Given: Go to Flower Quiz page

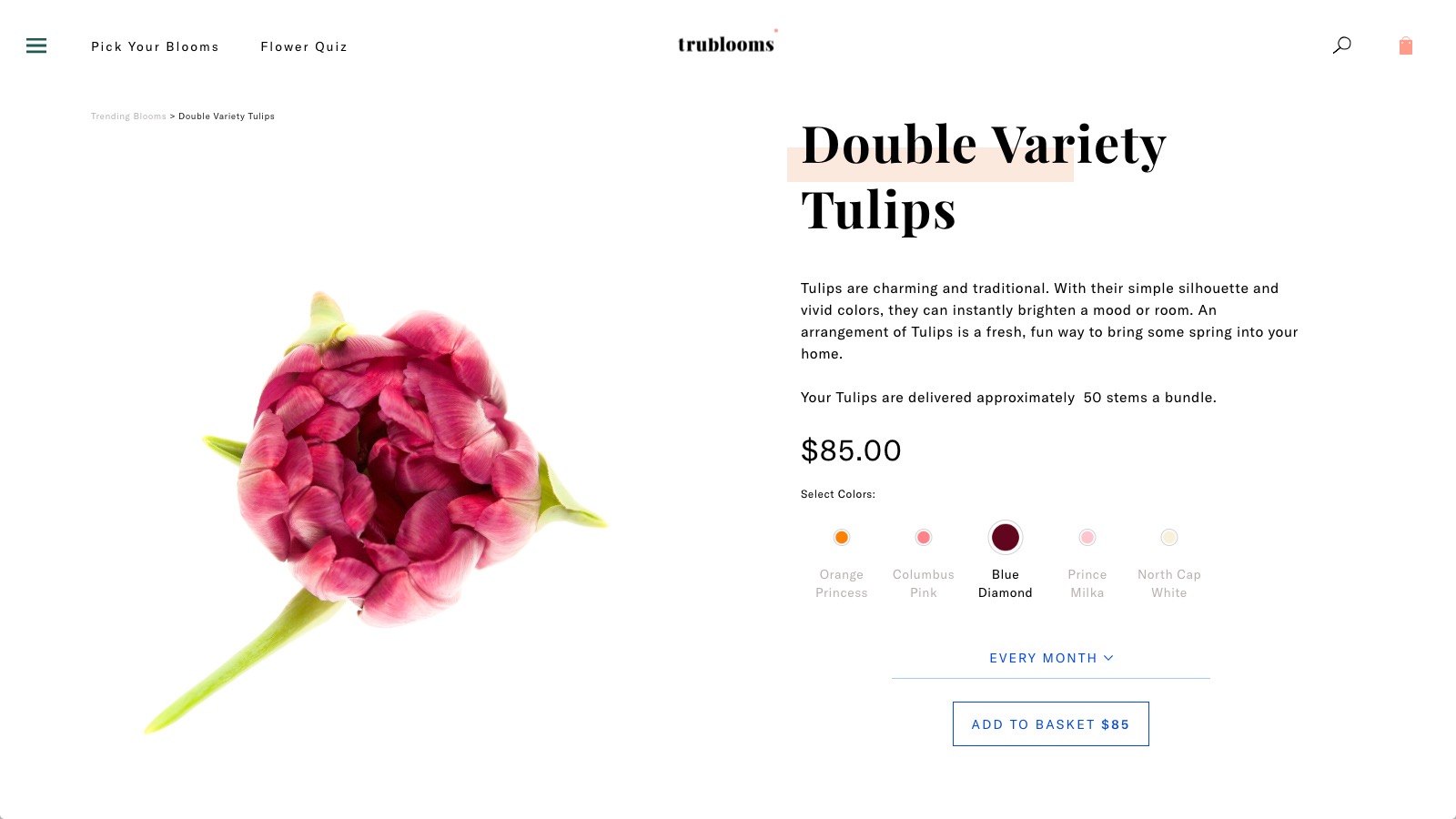Looking at the screenshot, I should coord(304,46).
